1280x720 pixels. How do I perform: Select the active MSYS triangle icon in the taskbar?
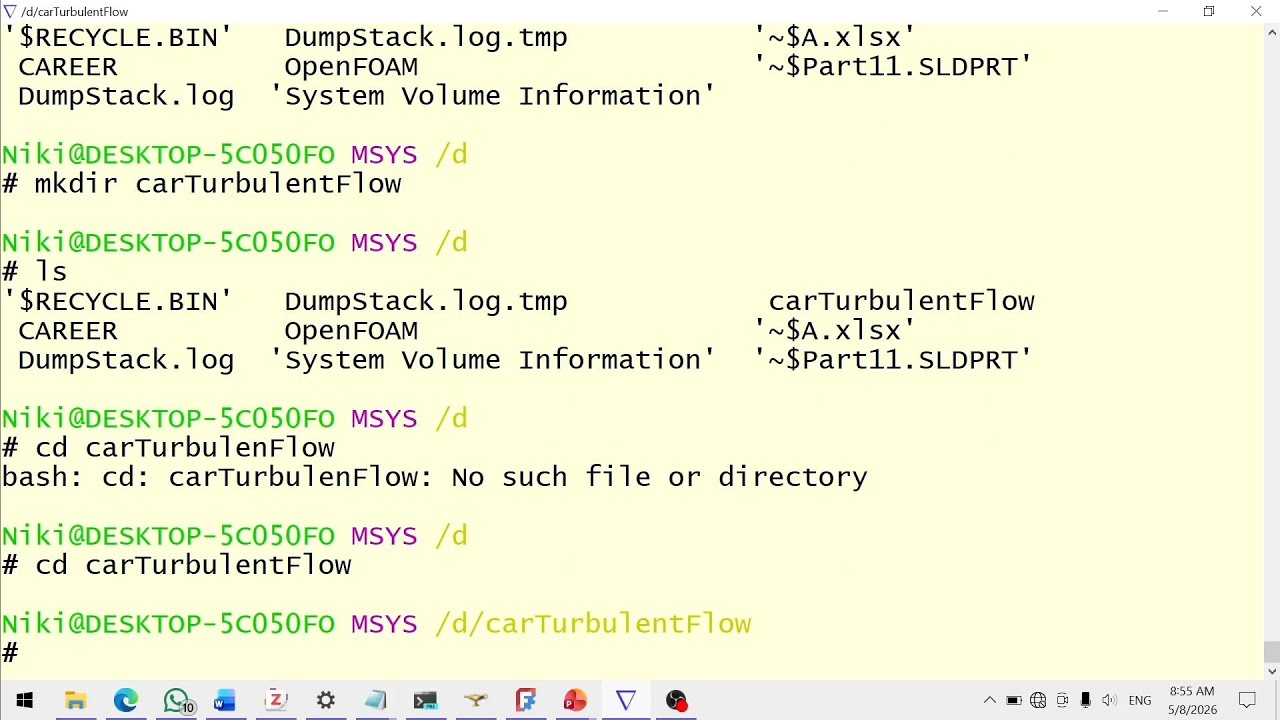pyautogui.click(x=626, y=700)
